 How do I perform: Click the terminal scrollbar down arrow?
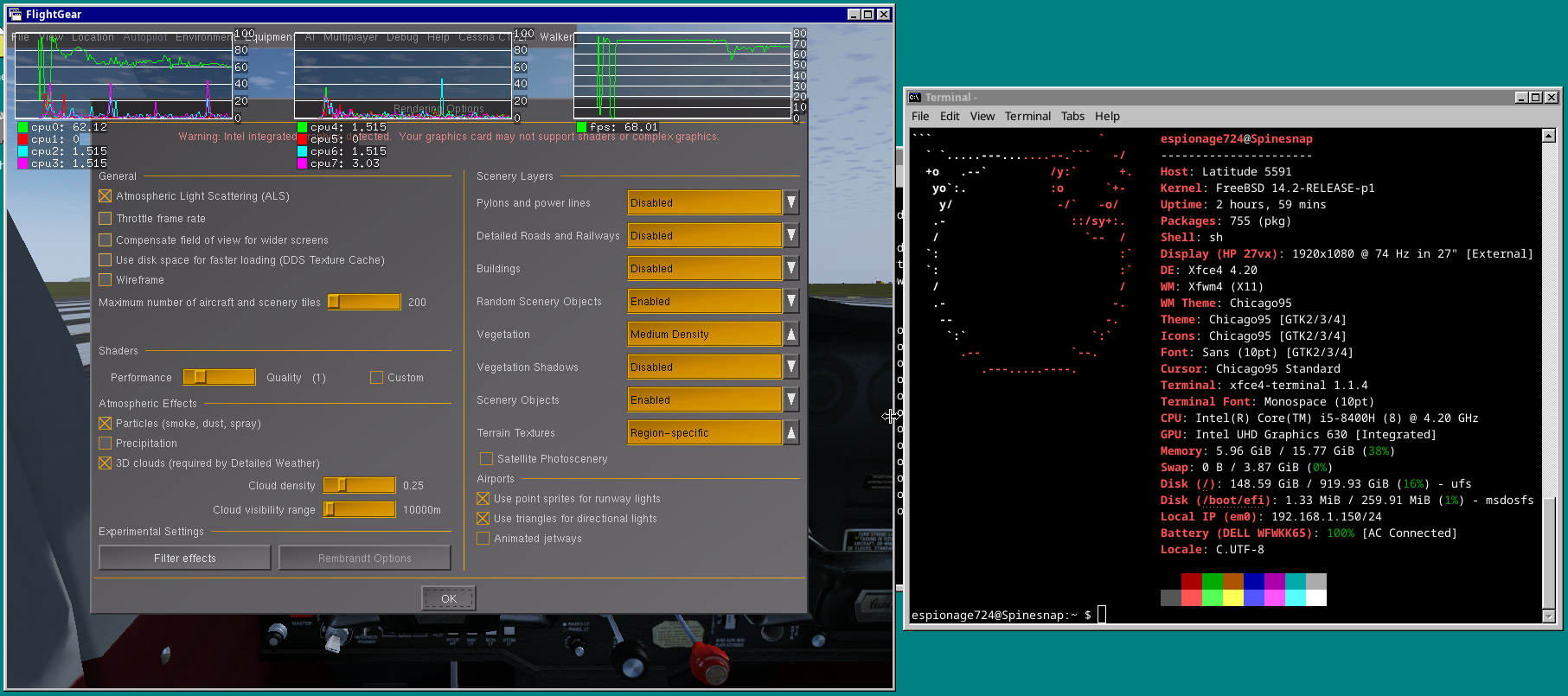pyautogui.click(x=1548, y=616)
